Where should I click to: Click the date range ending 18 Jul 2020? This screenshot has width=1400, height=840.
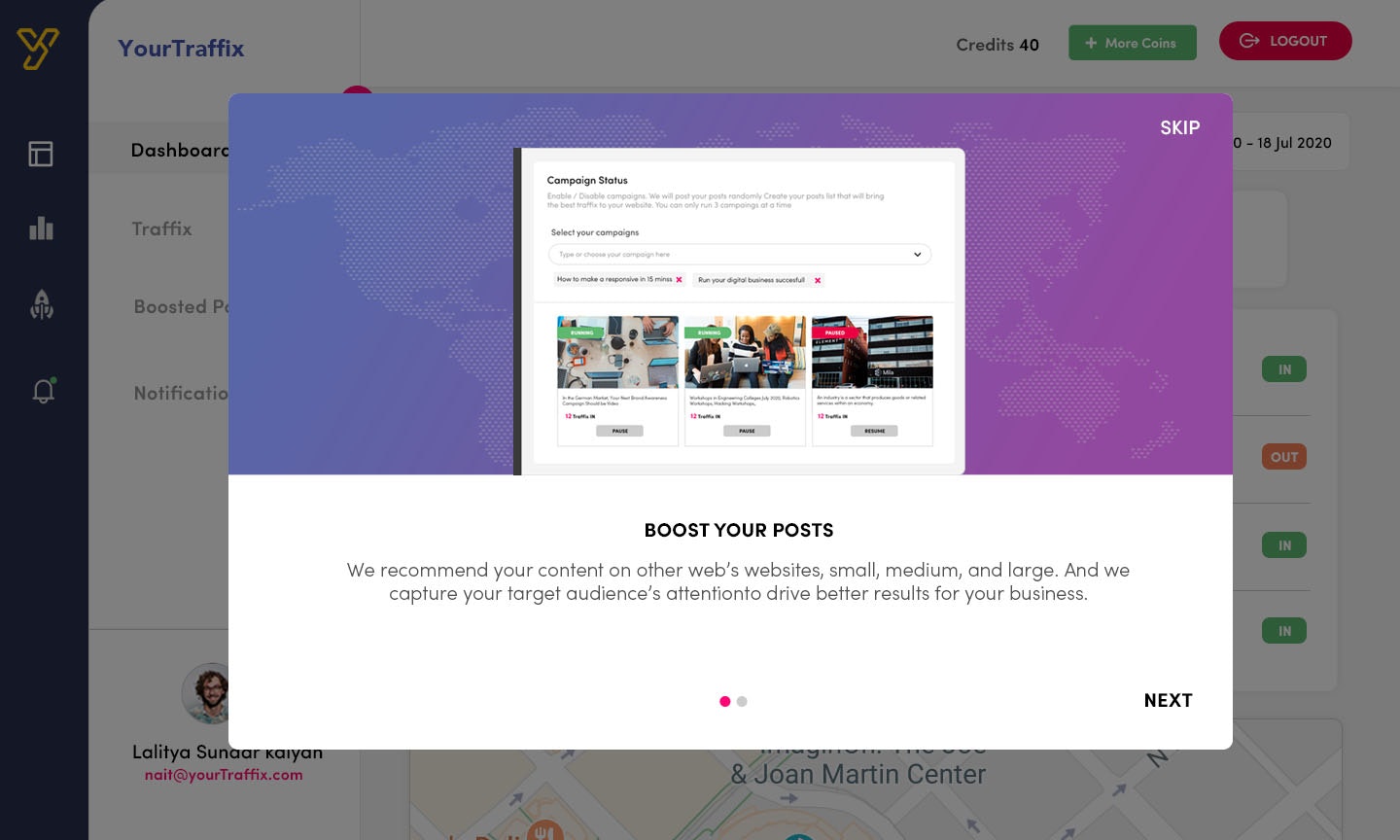pyautogui.click(x=1282, y=143)
